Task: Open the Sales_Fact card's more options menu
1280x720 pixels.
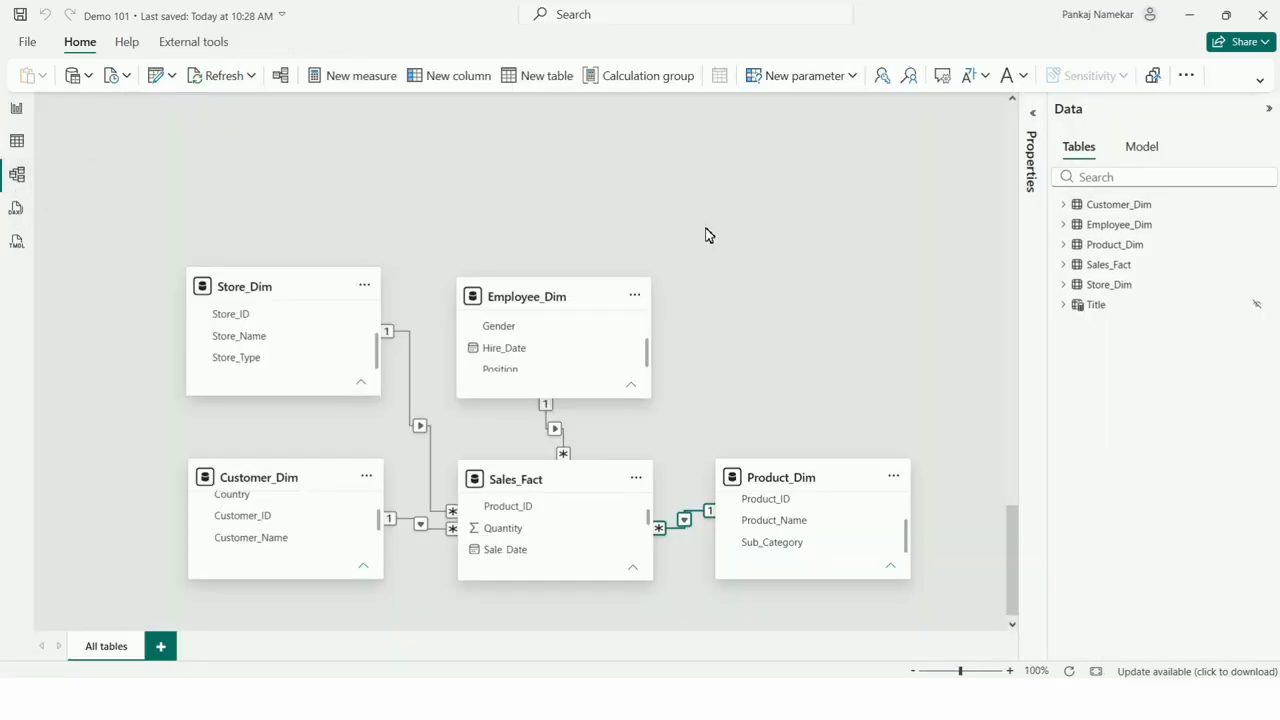Action: click(x=636, y=478)
